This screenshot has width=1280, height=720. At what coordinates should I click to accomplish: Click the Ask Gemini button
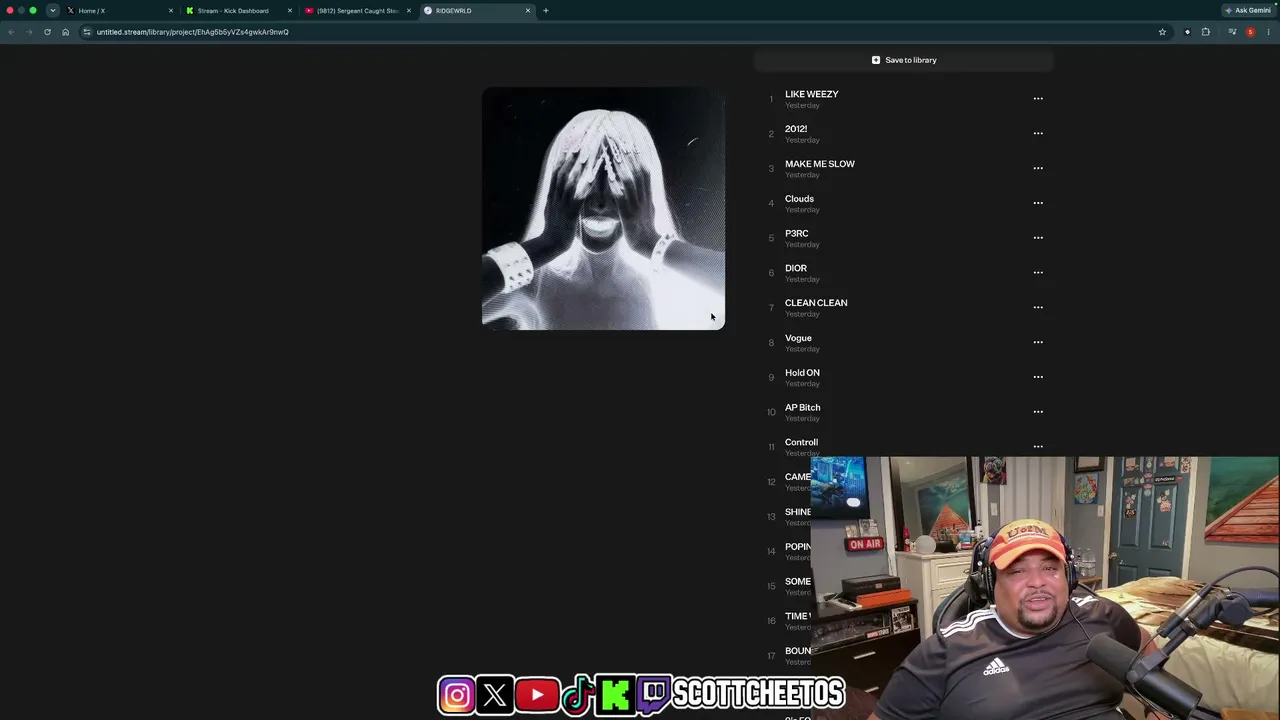coord(1248,11)
